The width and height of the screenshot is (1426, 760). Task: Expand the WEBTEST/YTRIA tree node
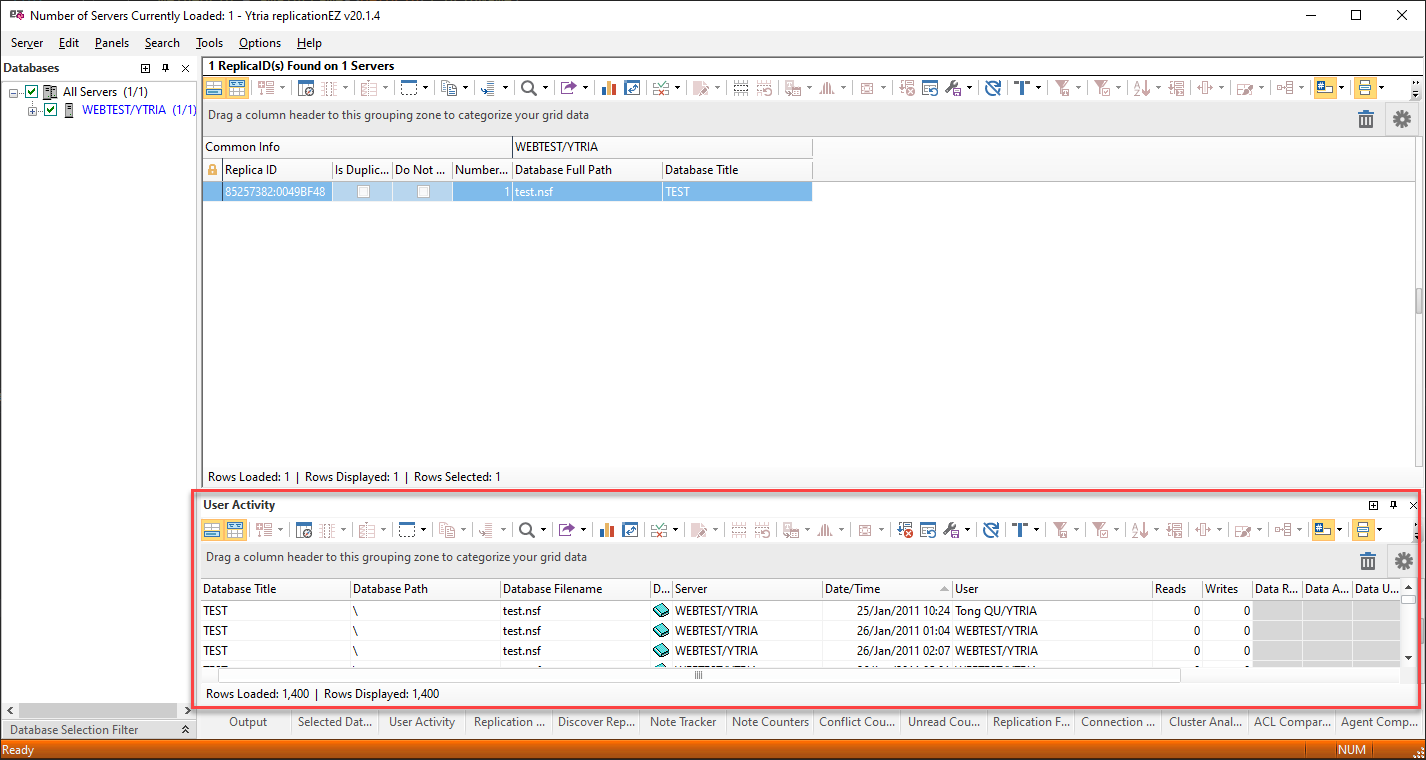[x=32, y=110]
